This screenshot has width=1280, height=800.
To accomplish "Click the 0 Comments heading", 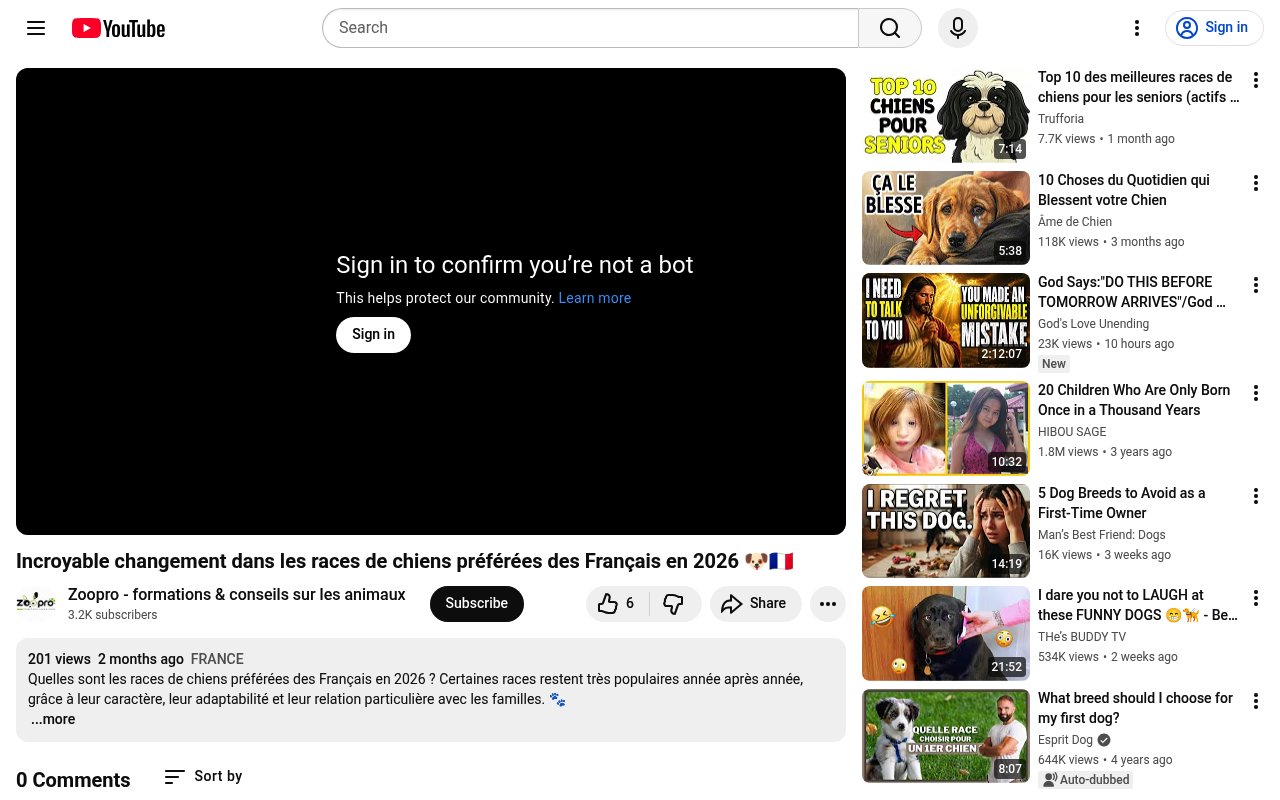I will [73, 780].
